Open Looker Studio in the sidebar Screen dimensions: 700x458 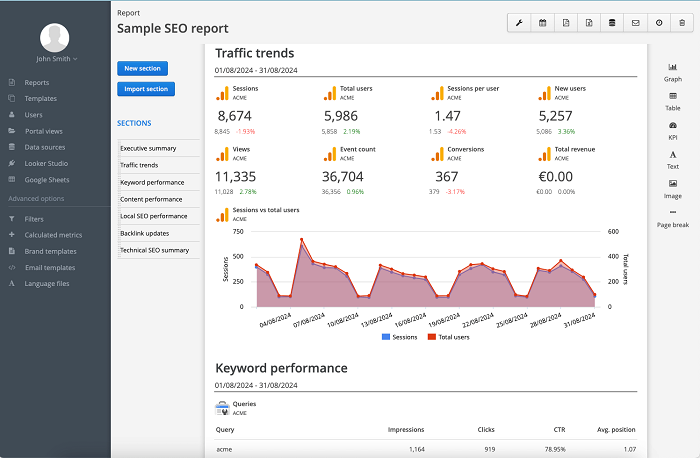46,163
